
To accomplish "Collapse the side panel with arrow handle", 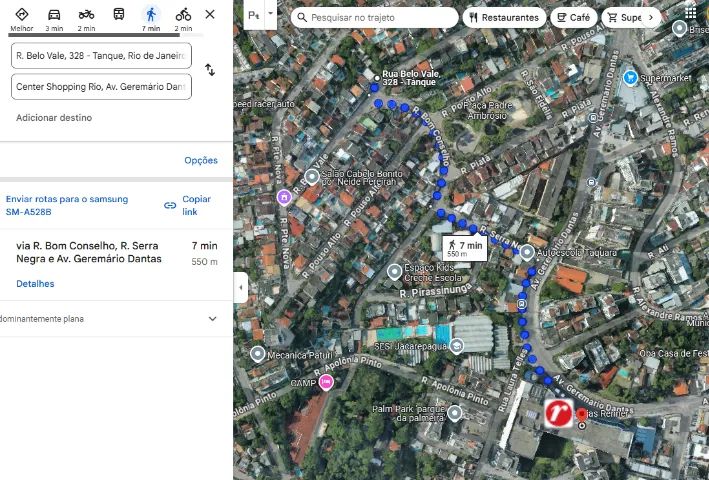I will point(239,287).
